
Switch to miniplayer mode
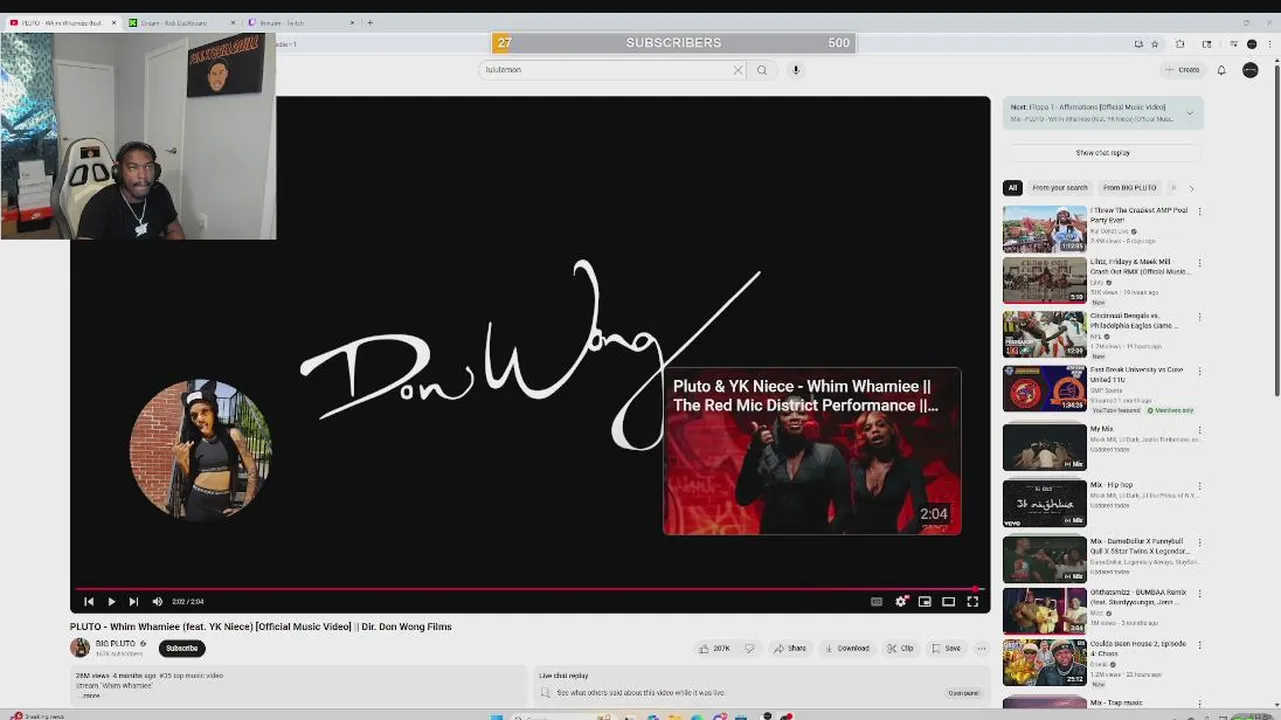point(925,601)
